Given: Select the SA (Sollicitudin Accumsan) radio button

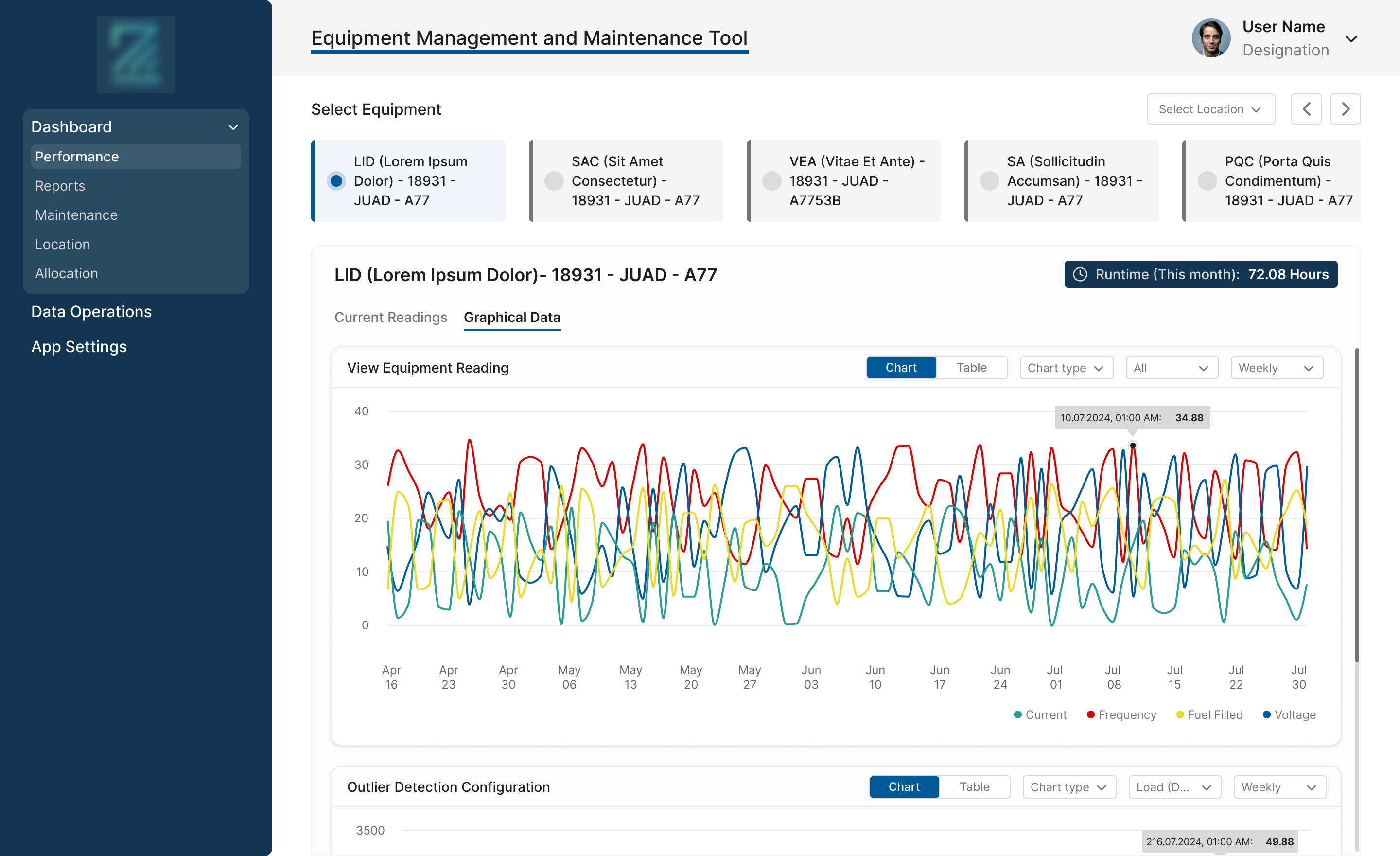Looking at the screenshot, I should pyautogui.click(x=989, y=181).
